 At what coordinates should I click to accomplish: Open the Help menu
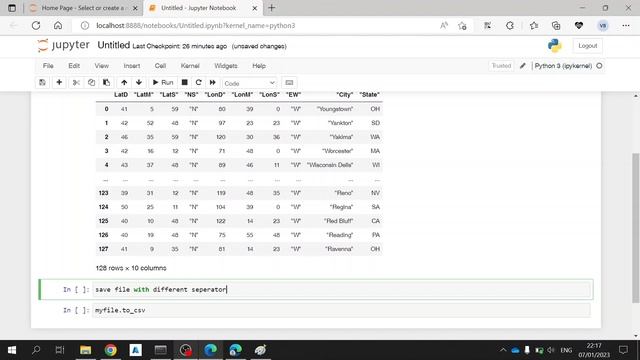pyautogui.click(x=259, y=66)
